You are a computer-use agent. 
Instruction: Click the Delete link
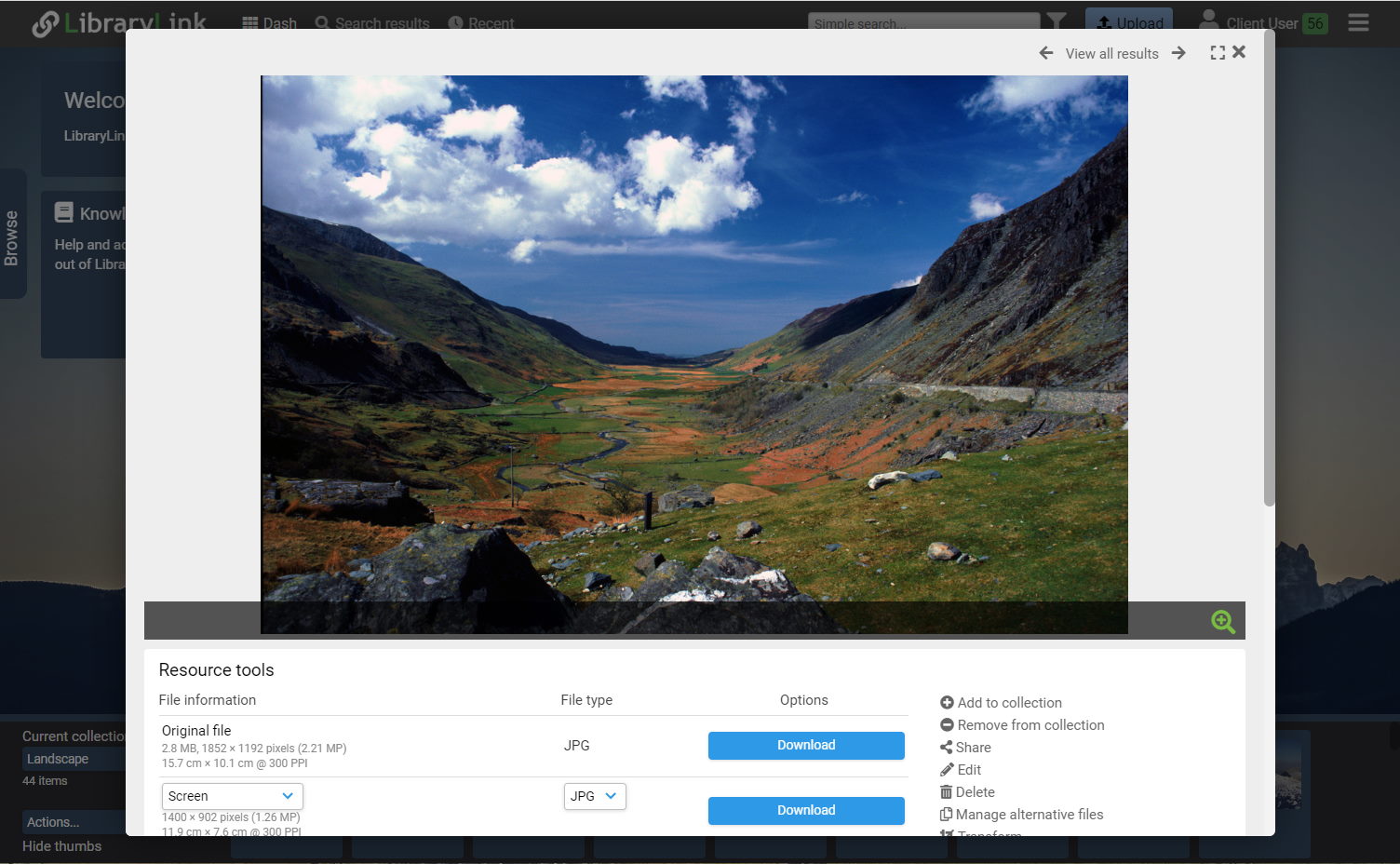975,792
